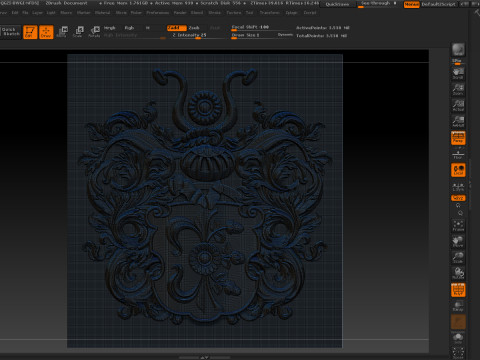Open the Edit menu
480x360 pixels.
click(x=15, y=13)
